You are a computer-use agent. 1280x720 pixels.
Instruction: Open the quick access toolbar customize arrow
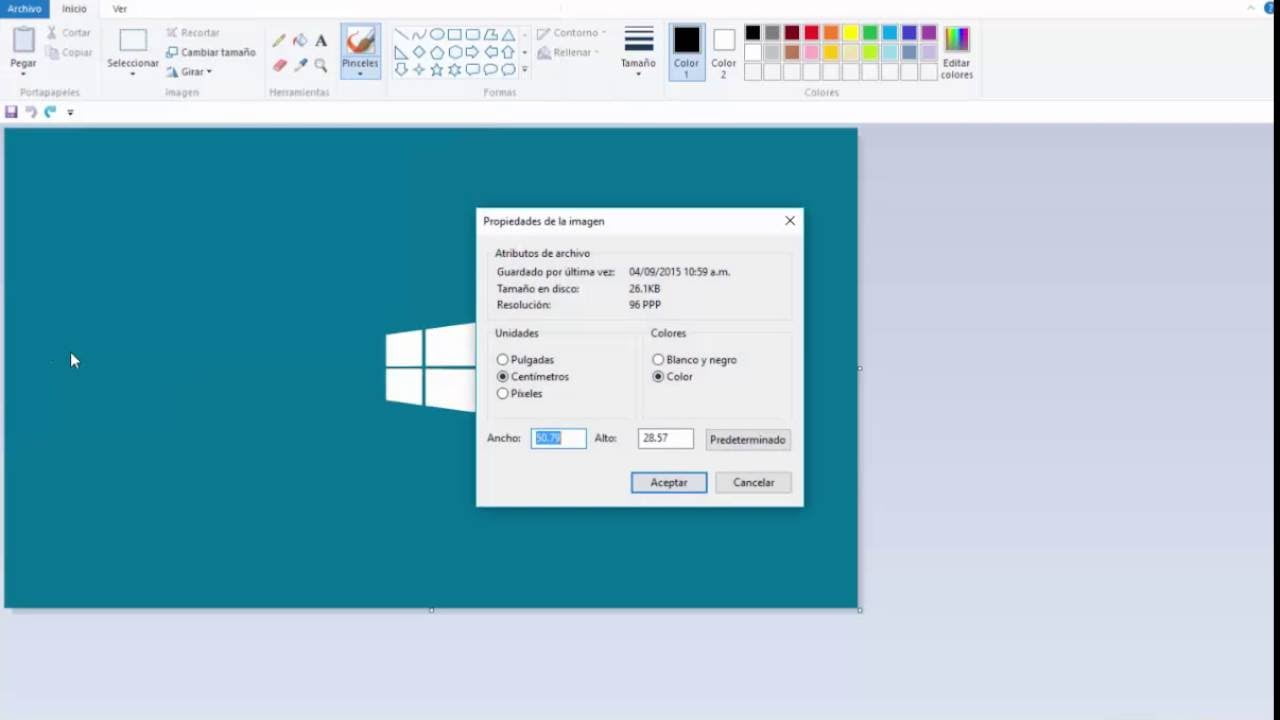(x=70, y=112)
